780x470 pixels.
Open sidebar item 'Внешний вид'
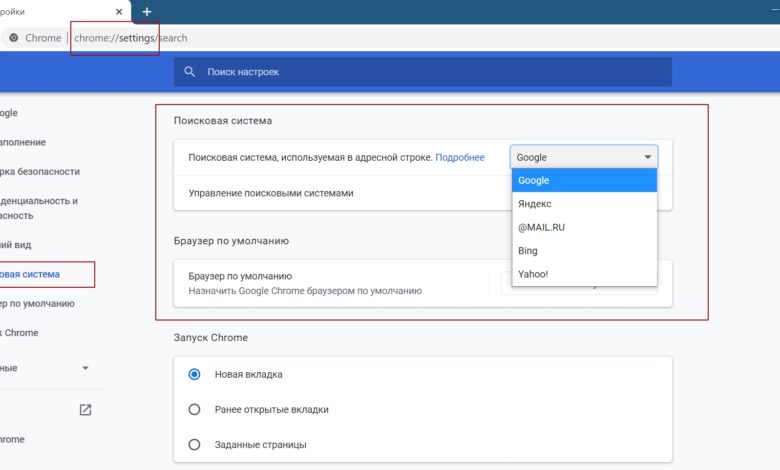point(16,245)
